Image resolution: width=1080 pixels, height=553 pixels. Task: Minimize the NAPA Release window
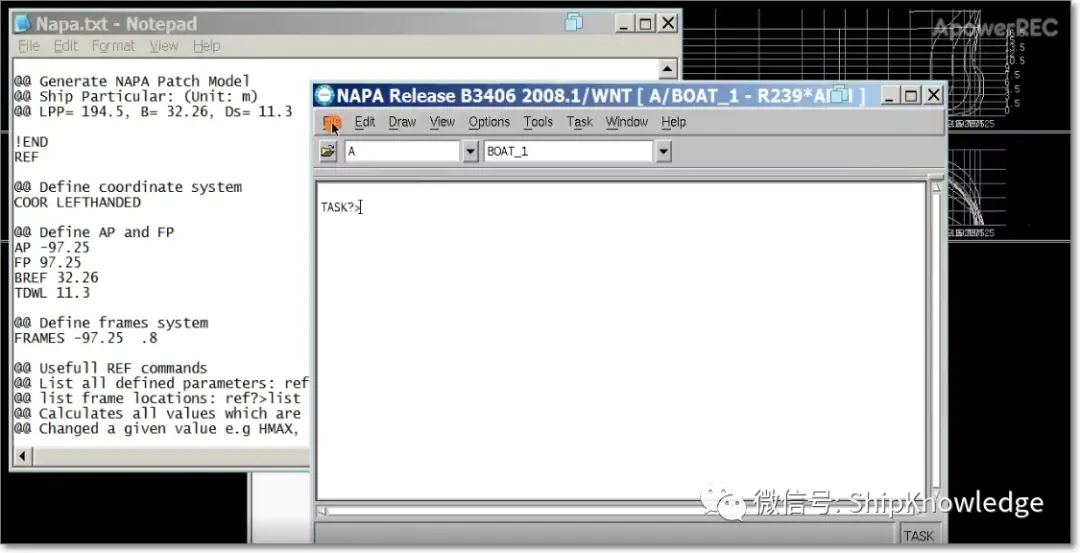pyautogui.click(x=889, y=95)
